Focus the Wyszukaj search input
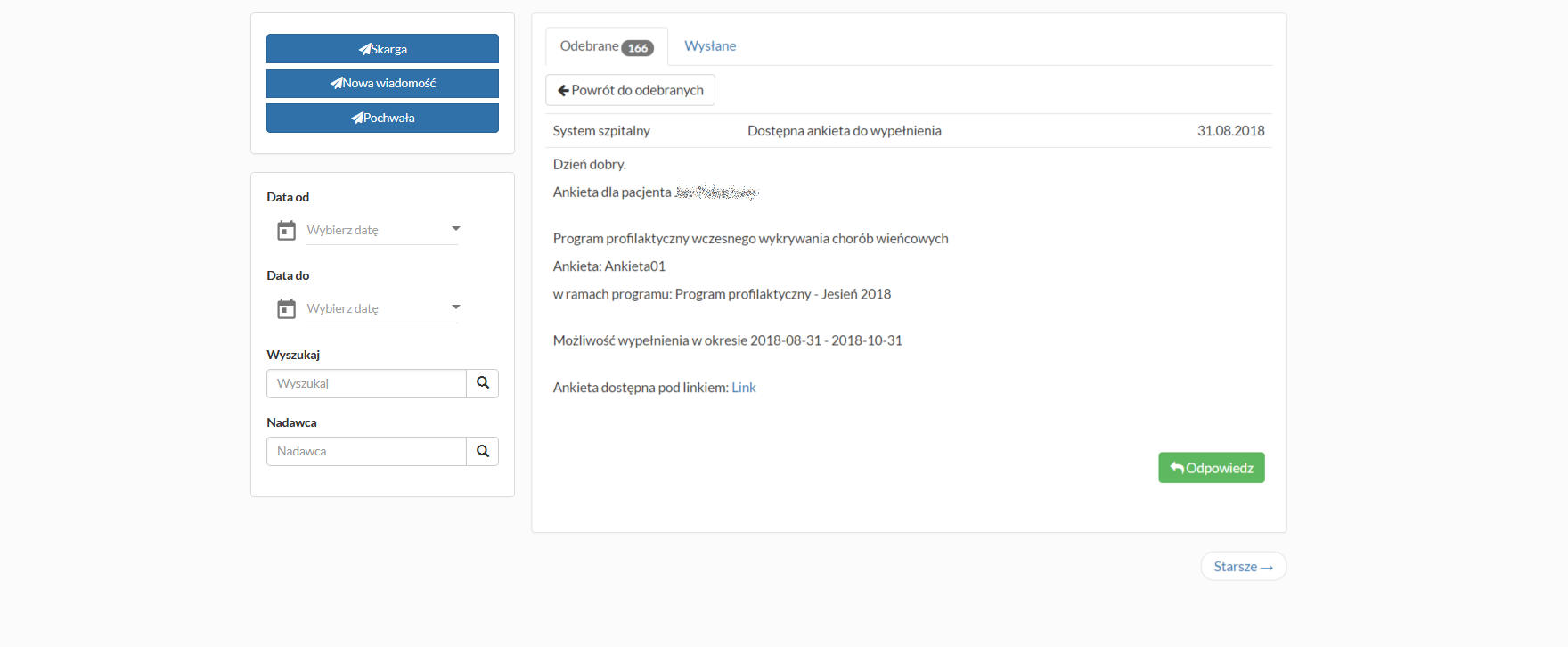Screen dimensions: 1568x647 (366, 383)
